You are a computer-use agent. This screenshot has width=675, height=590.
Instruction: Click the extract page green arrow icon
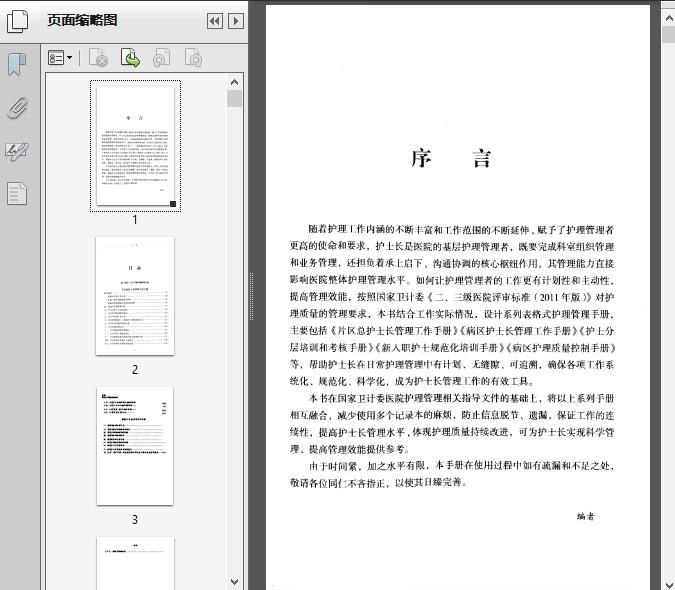pos(130,58)
